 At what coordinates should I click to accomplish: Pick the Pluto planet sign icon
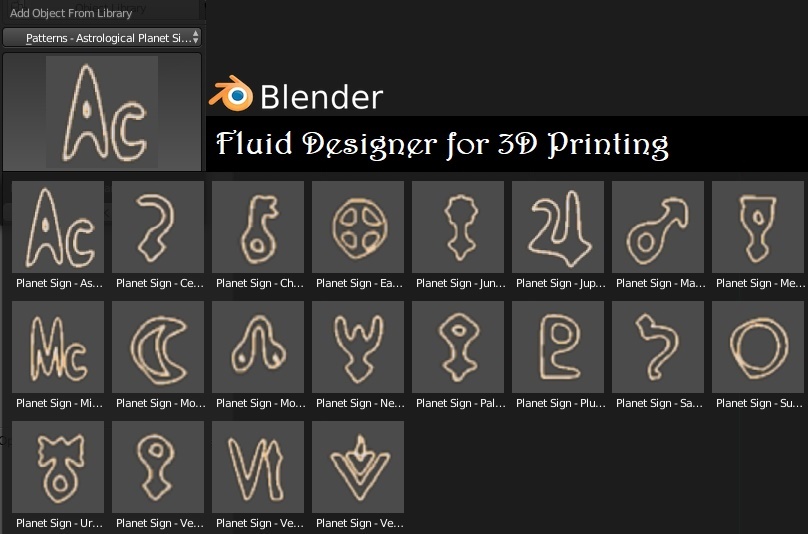[x=558, y=347]
